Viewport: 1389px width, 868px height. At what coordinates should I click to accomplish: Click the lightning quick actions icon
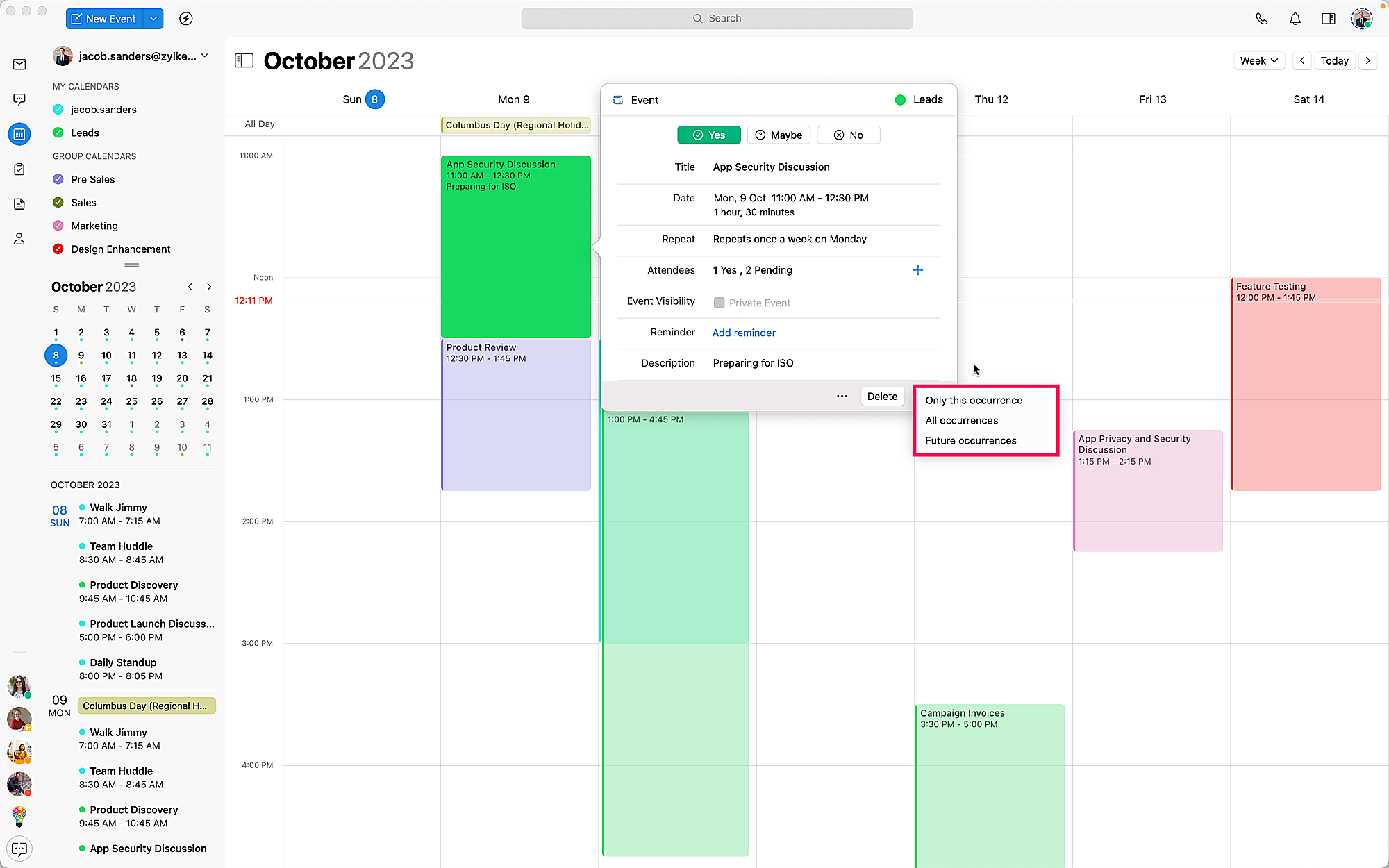pos(185,19)
